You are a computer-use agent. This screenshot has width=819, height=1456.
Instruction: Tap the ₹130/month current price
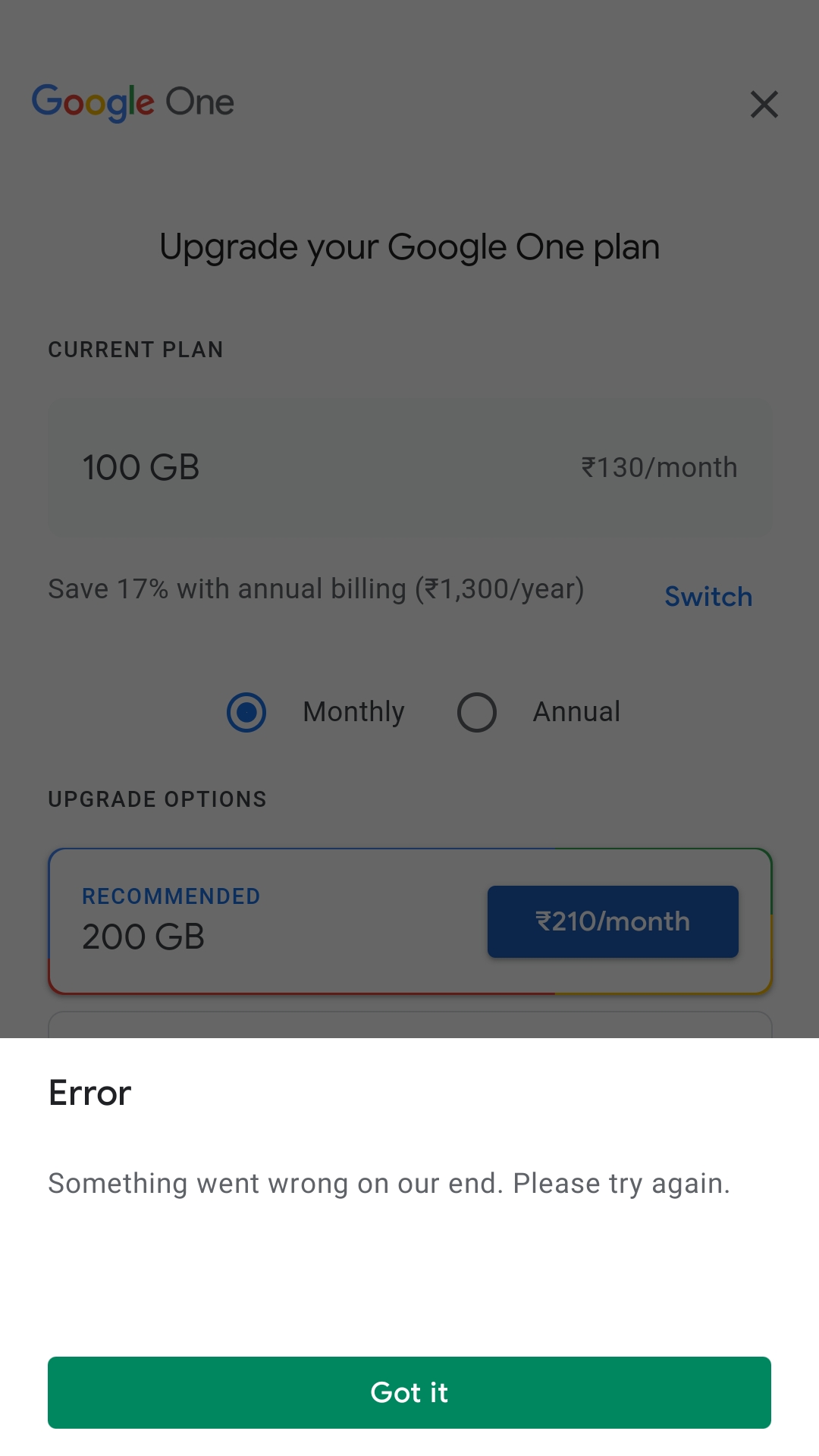[659, 468]
